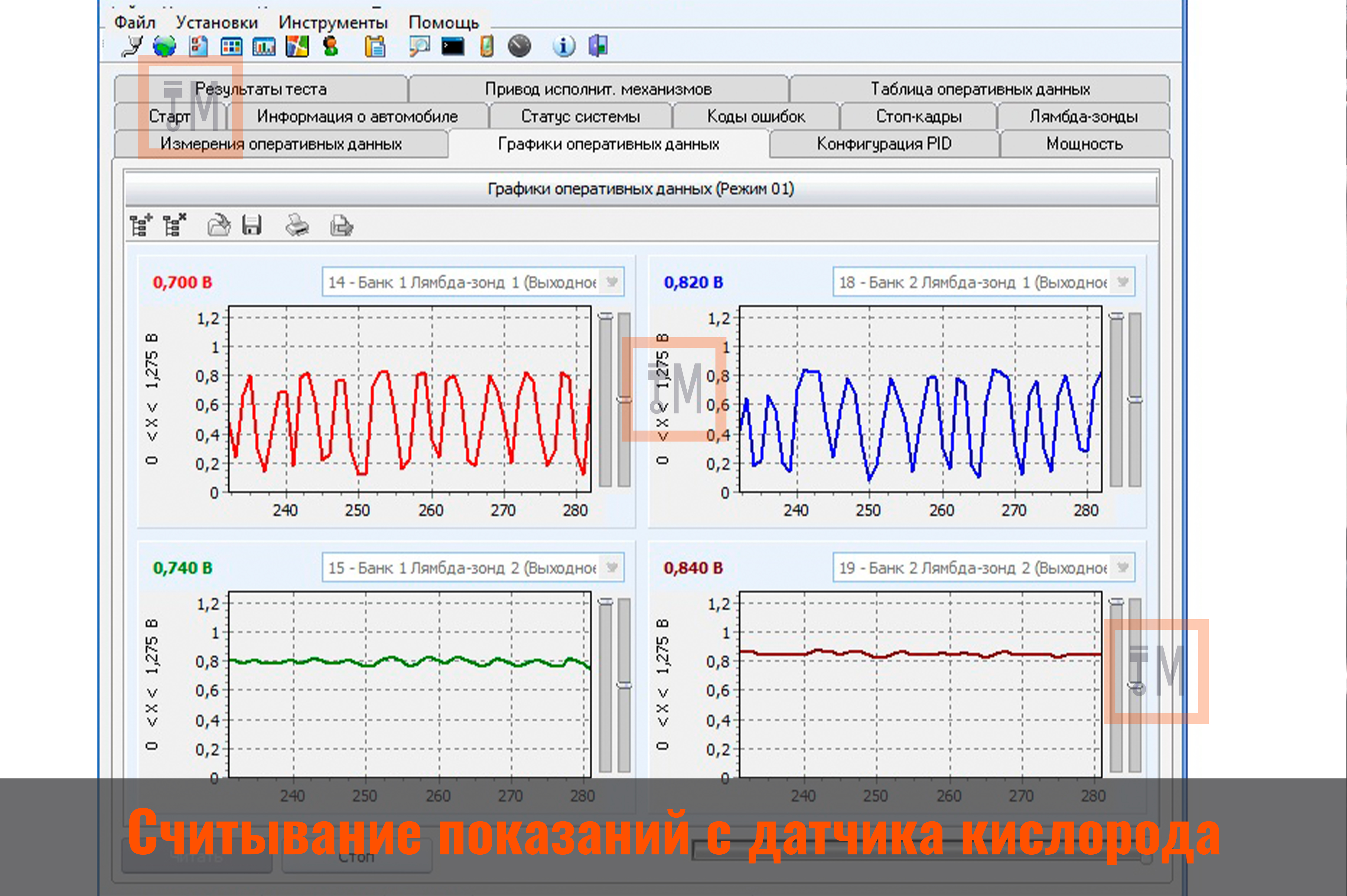Click right vertical slider handle beside red chart
The width and height of the screenshot is (1347, 896).
(624, 399)
